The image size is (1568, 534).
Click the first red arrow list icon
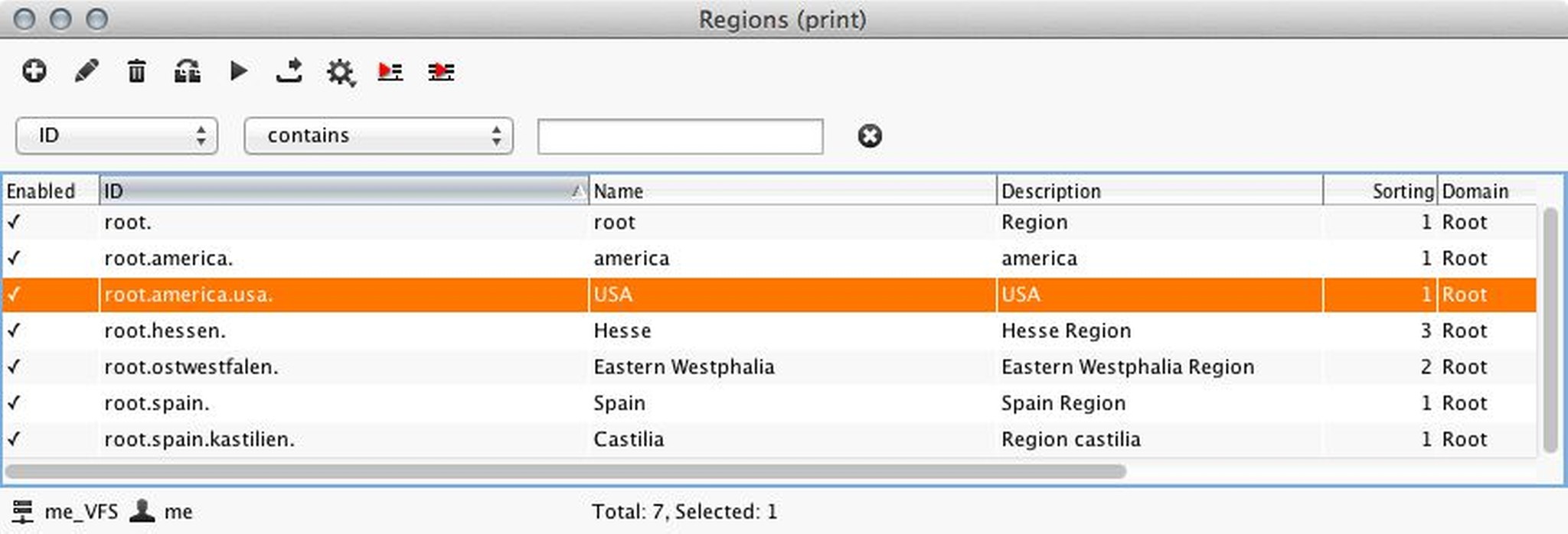coord(390,71)
